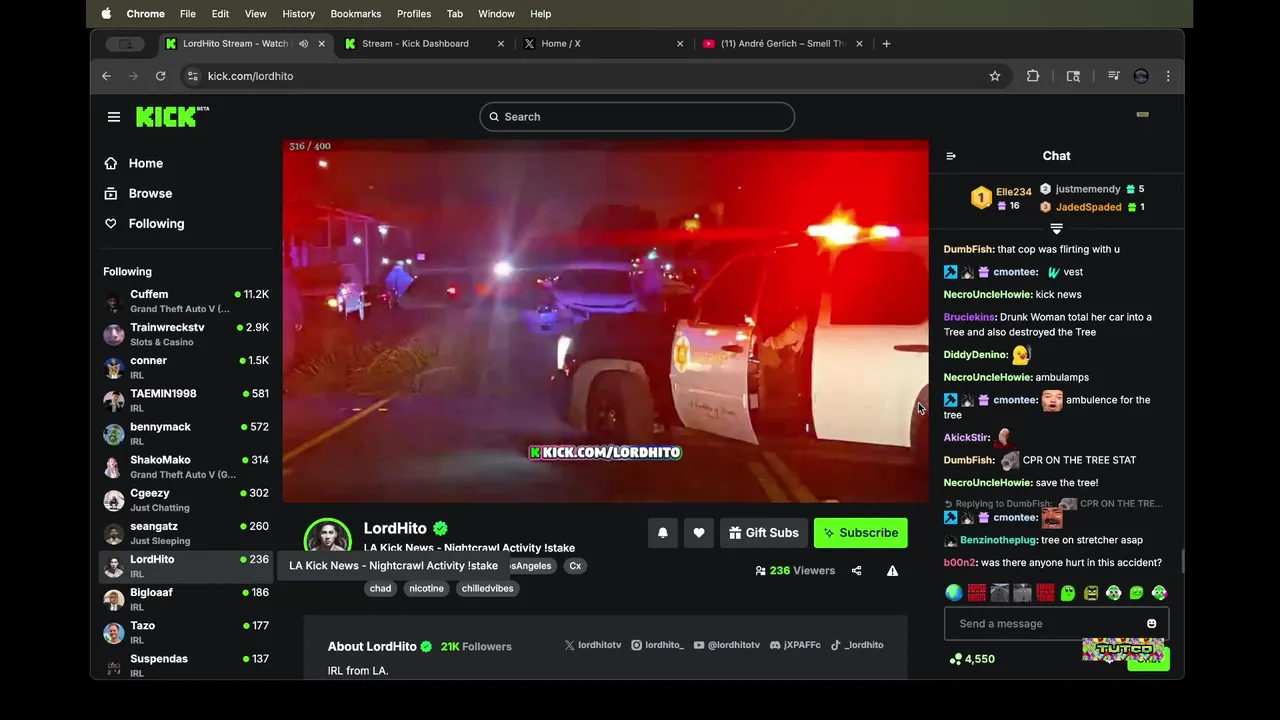Viewport: 1280px width, 720px height.
Task: Open the Chrome Profiles menu
Action: pos(414,14)
